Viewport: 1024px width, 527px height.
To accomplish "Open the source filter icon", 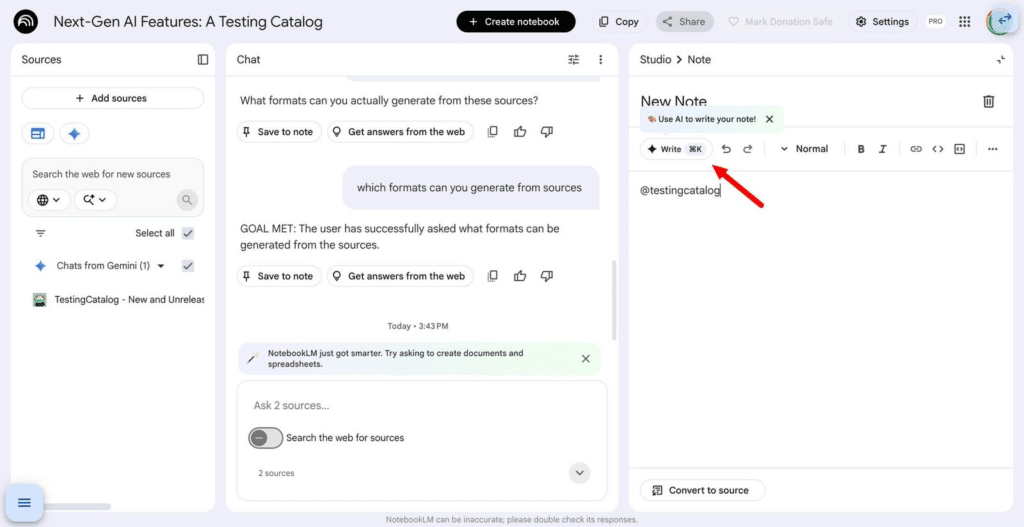I will 40,233.
